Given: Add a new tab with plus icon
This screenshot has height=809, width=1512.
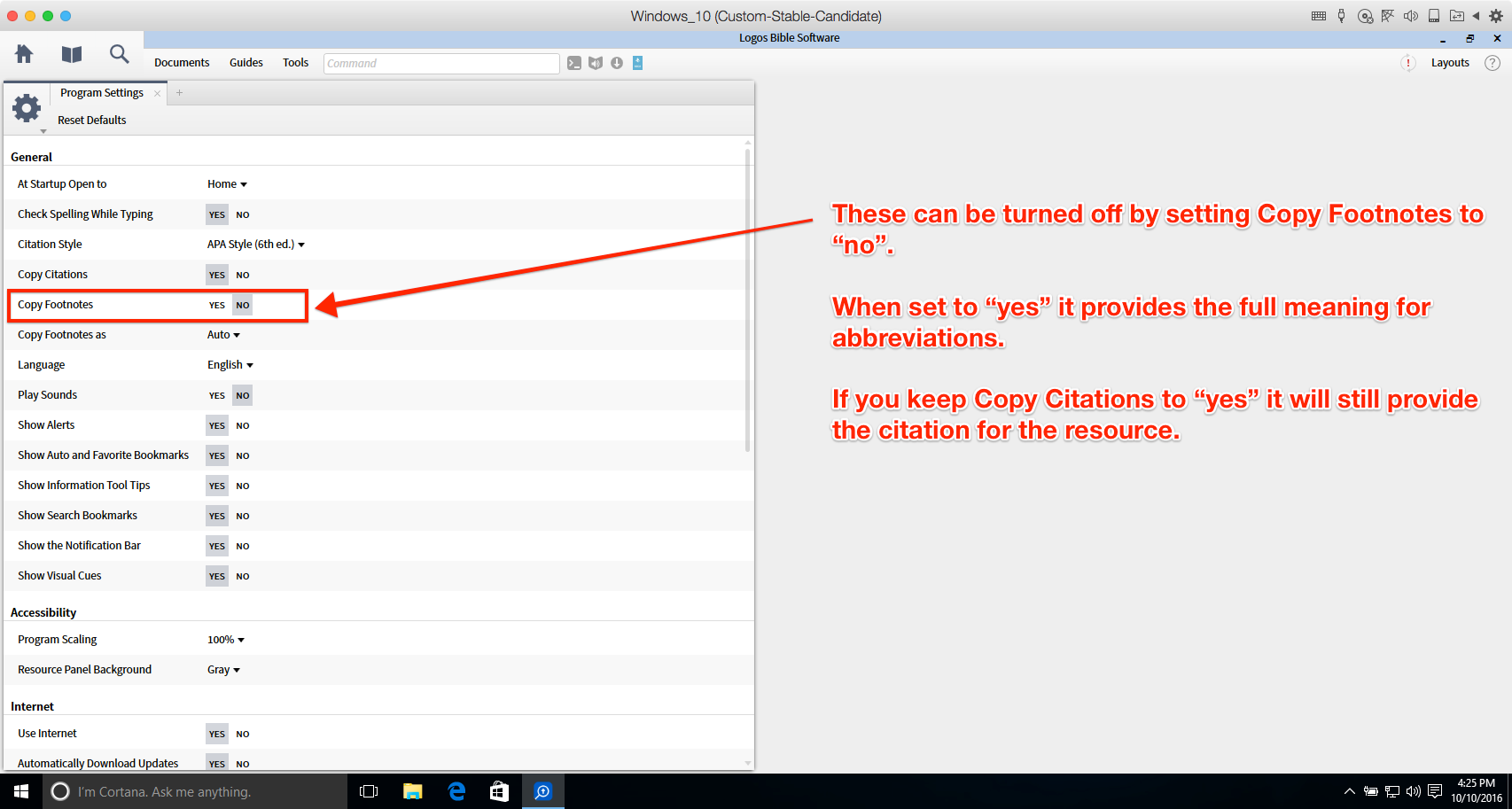Looking at the screenshot, I should pyautogui.click(x=179, y=93).
